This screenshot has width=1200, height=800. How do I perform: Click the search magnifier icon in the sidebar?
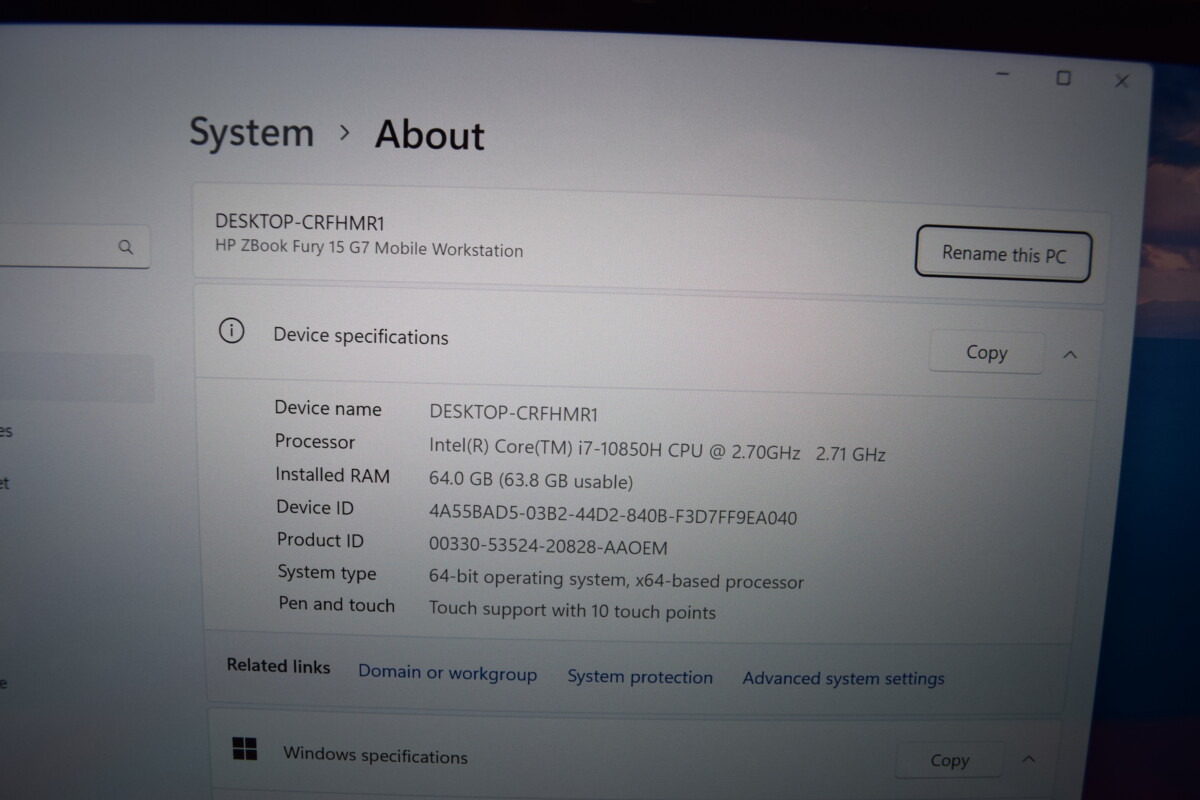(x=125, y=247)
